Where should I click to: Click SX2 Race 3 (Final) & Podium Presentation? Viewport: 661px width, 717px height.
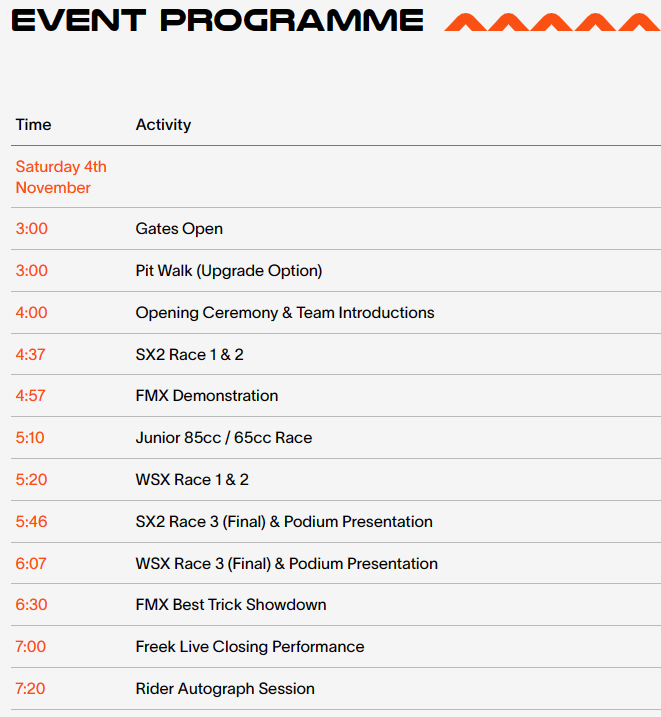284,522
